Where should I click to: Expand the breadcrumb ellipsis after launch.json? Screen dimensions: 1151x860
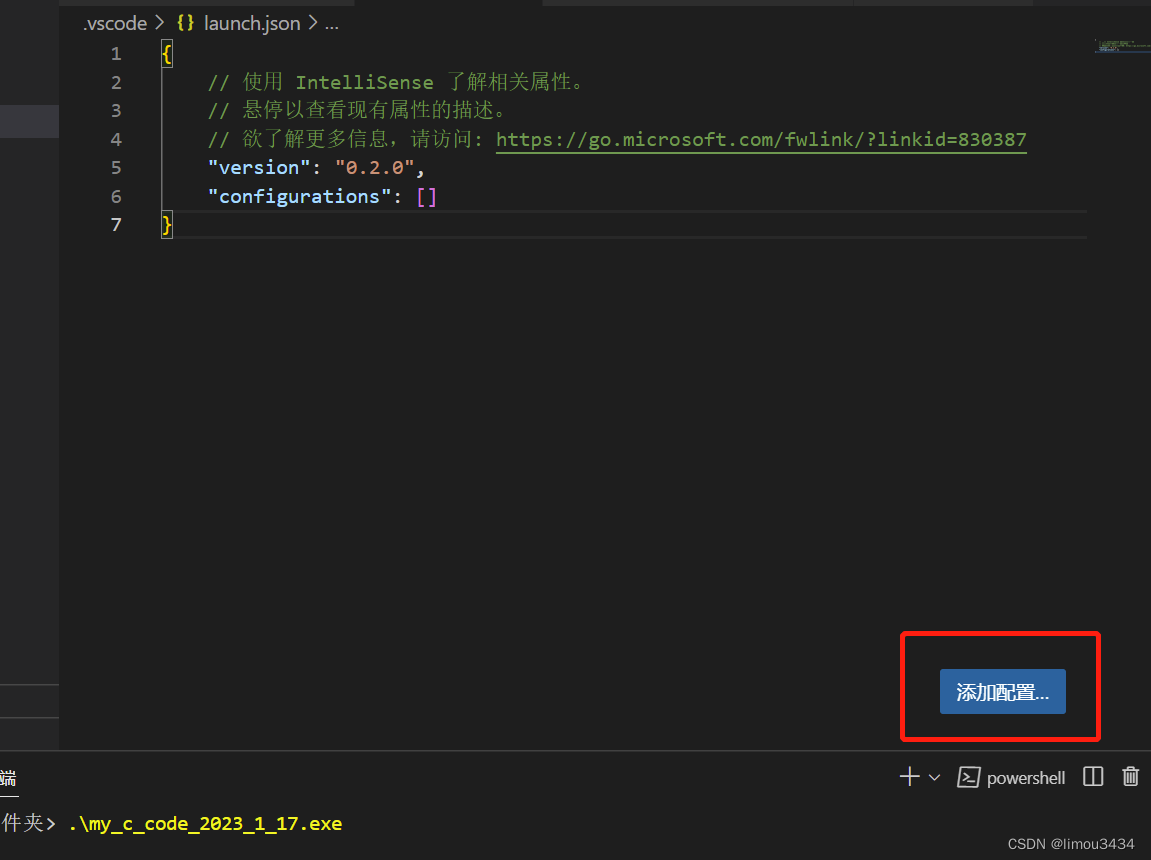pyautogui.click(x=331, y=23)
